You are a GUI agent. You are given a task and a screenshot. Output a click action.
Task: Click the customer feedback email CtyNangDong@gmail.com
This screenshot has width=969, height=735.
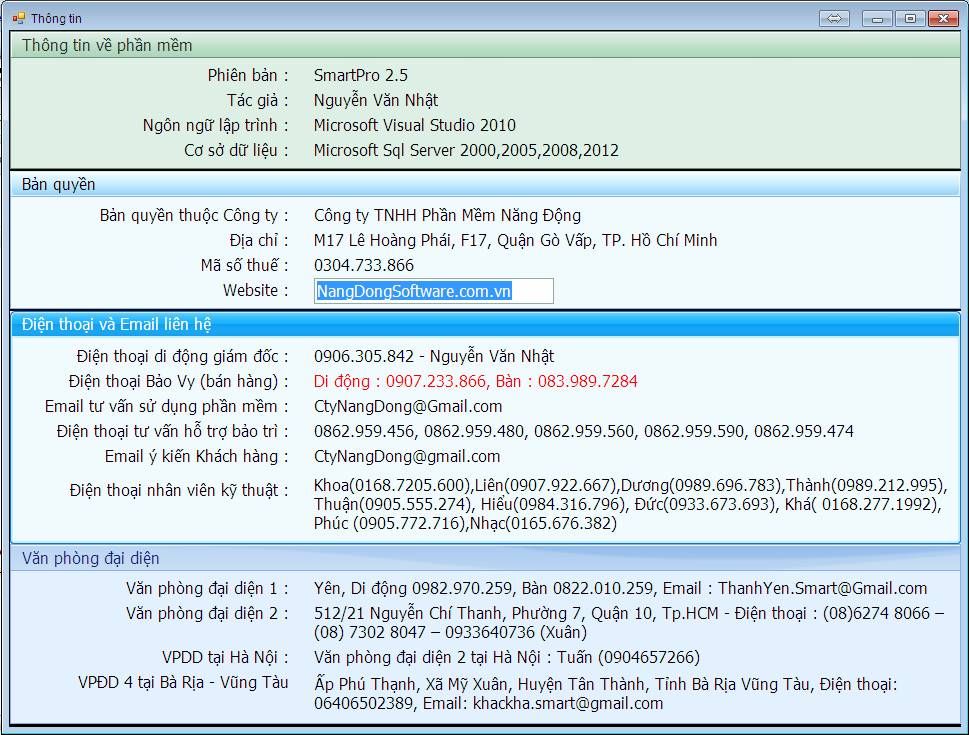tap(407, 456)
